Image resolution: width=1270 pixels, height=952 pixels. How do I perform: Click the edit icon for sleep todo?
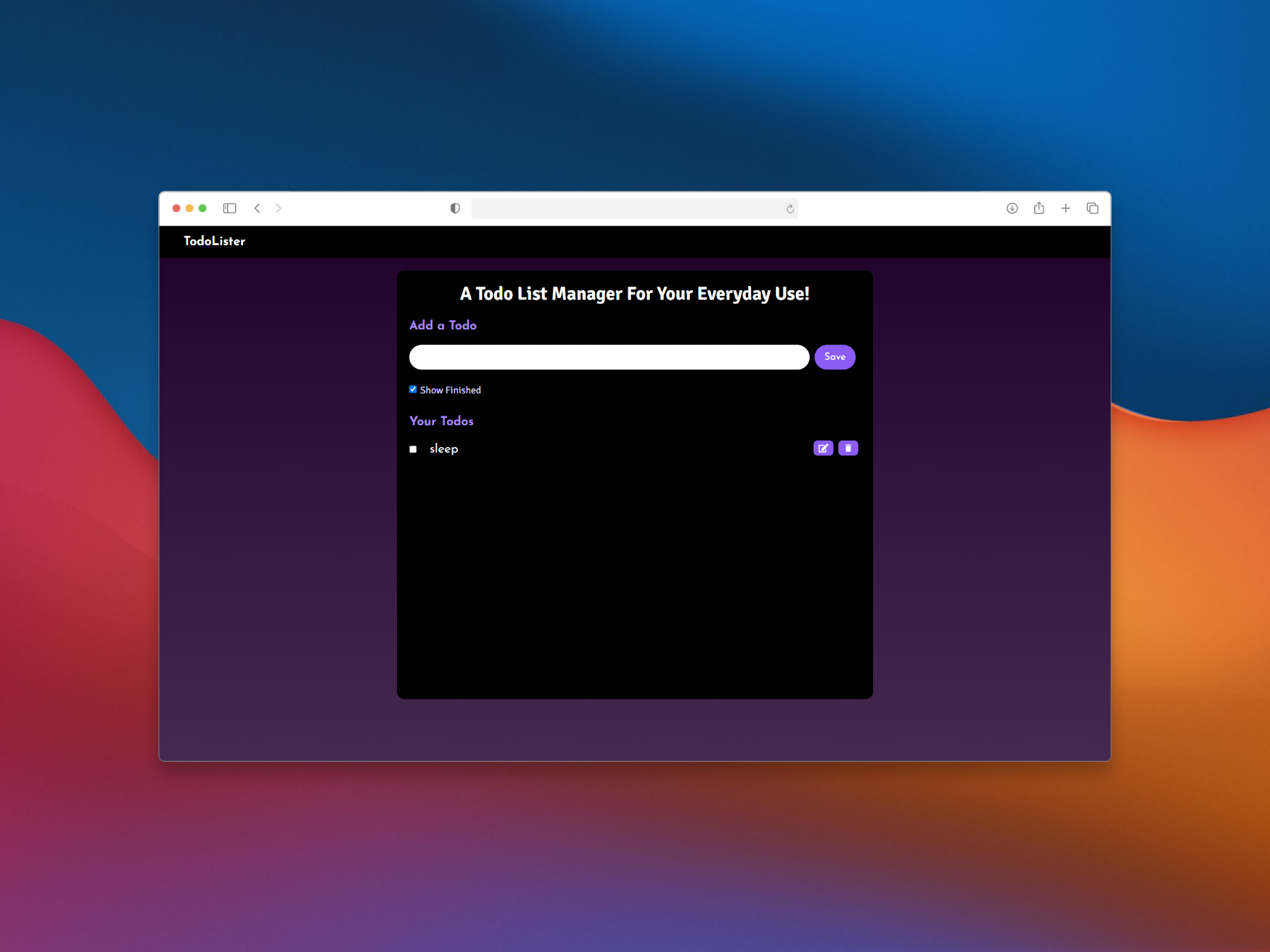tap(823, 448)
